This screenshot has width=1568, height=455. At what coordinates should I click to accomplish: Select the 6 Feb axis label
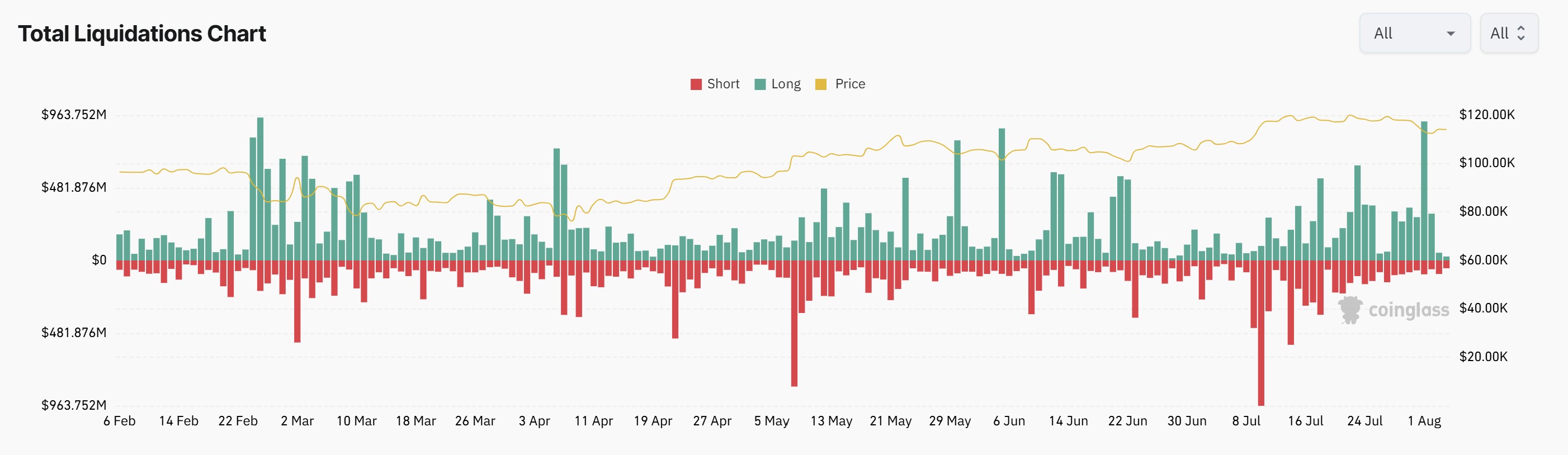(120, 420)
